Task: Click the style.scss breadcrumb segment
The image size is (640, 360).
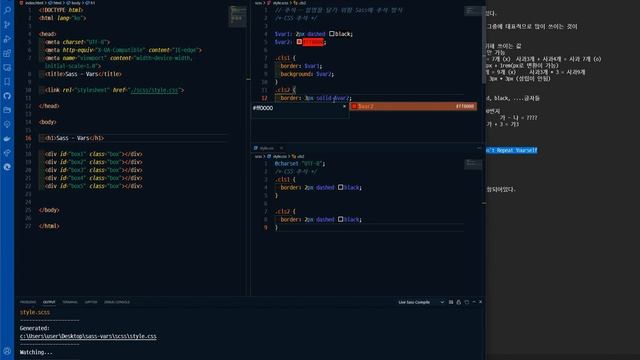Action: point(280,3)
